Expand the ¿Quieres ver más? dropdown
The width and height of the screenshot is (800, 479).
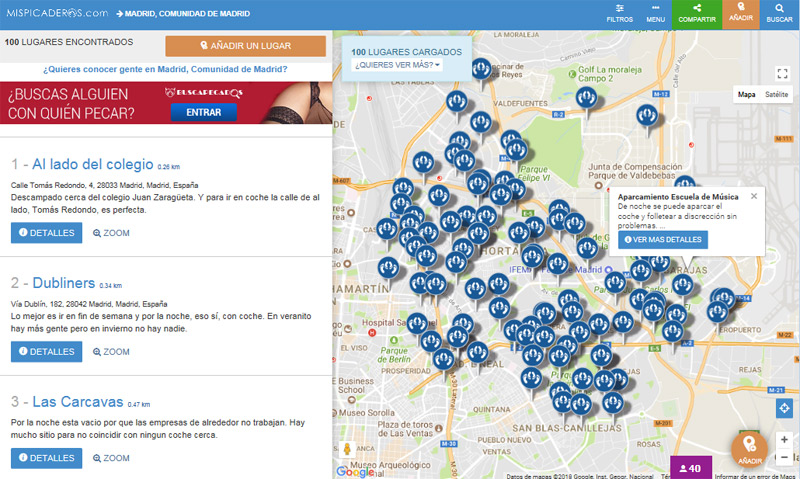pyautogui.click(x=397, y=65)
